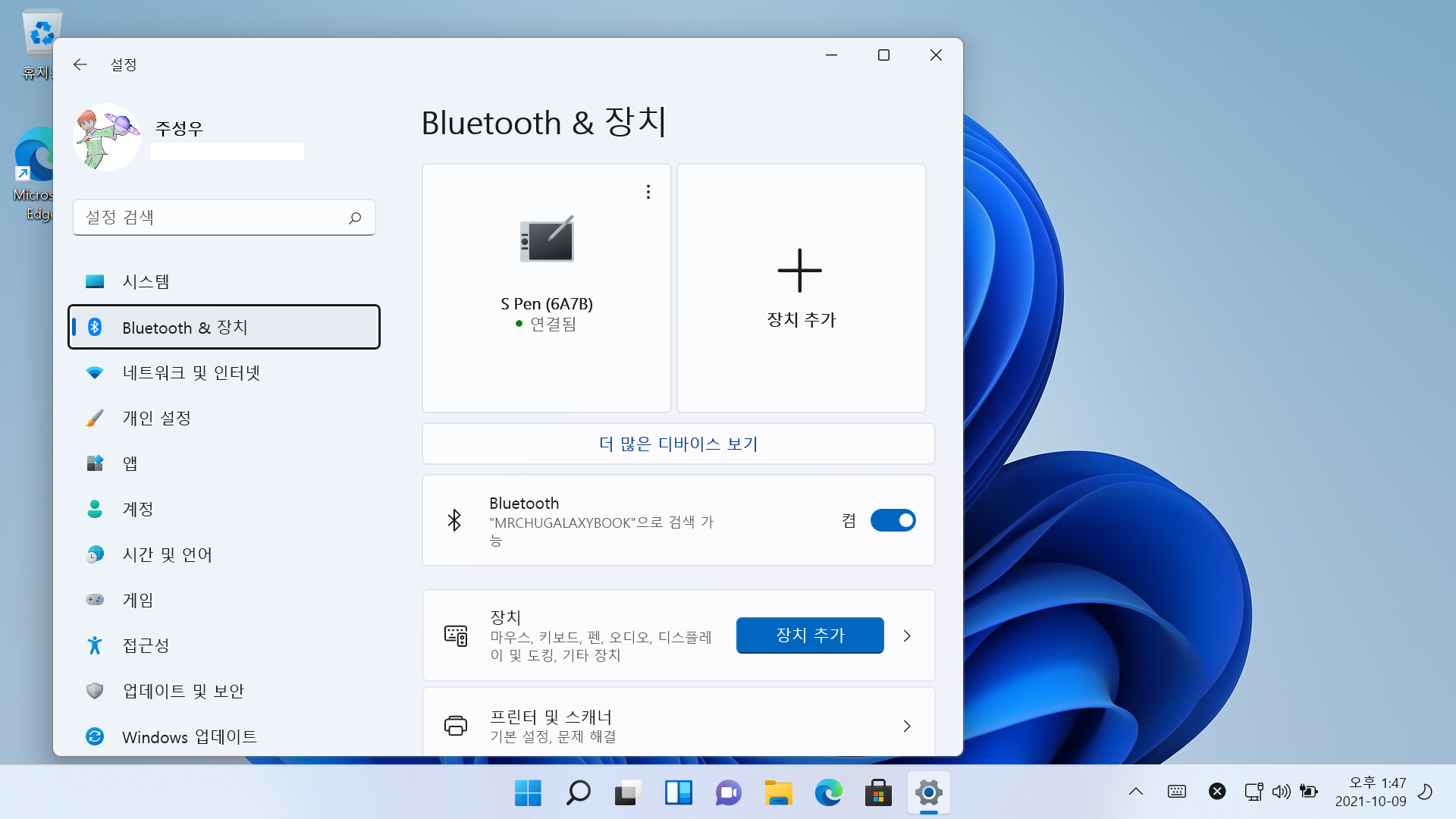Click the back arrow in Settings
This screenshot has width=1456, height=819.
(x=80, y=64)
